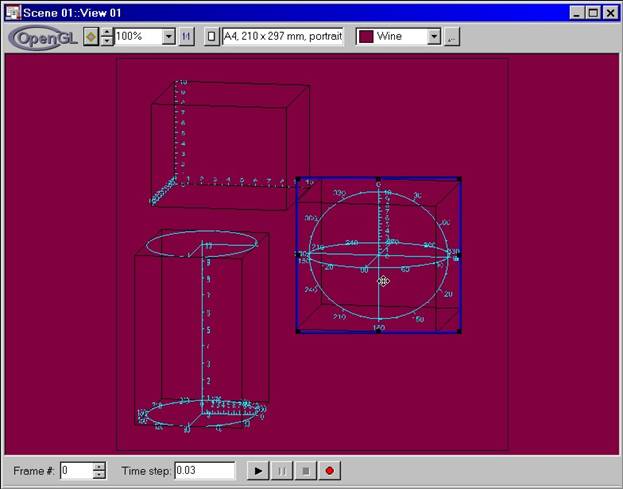Increase the Frame # with the up arrow
This screenshot has height=489, width=623.
click(x=98, y=465)
